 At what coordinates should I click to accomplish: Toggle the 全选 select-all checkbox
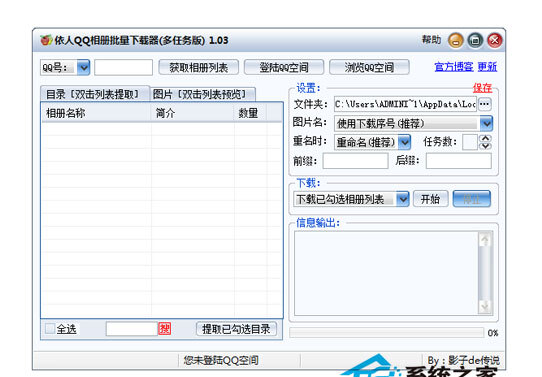(x=50, y=329)
